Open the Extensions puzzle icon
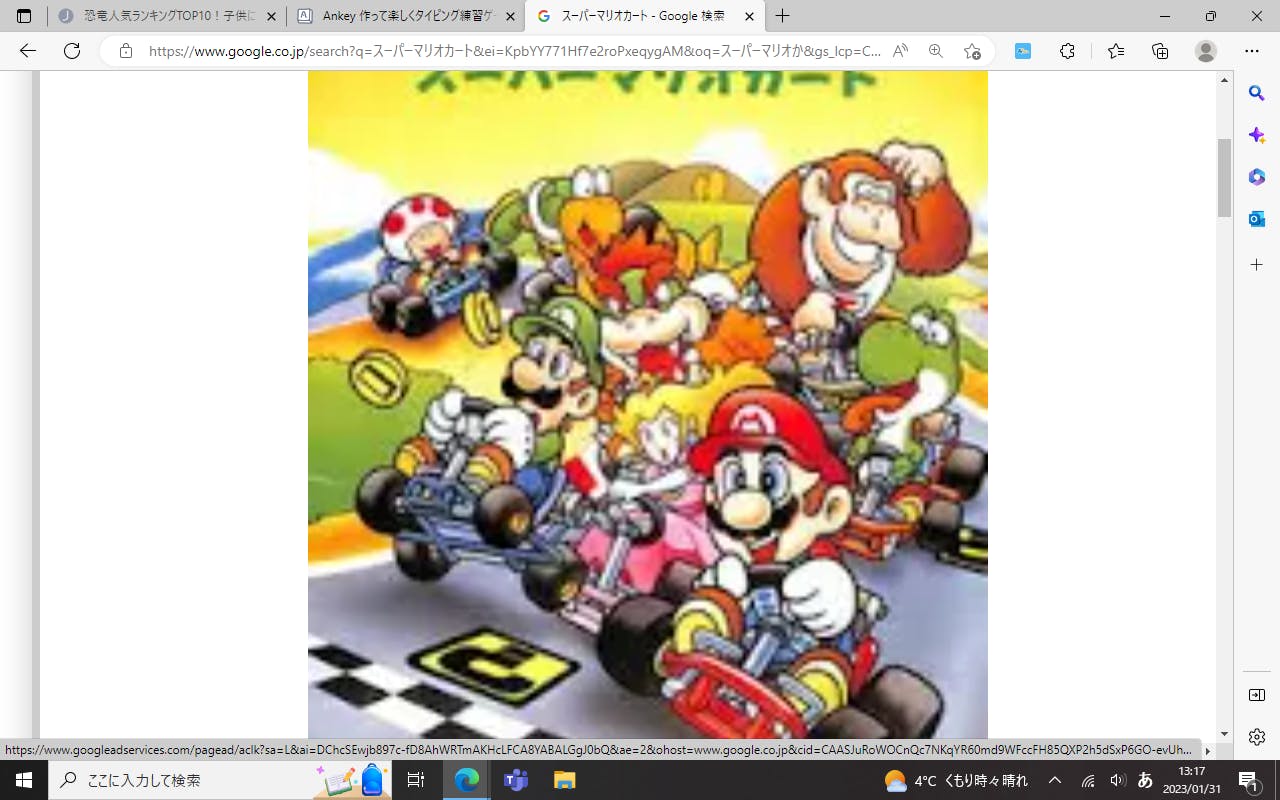The image size is (1280, 800). click(x=1067, y=51)
